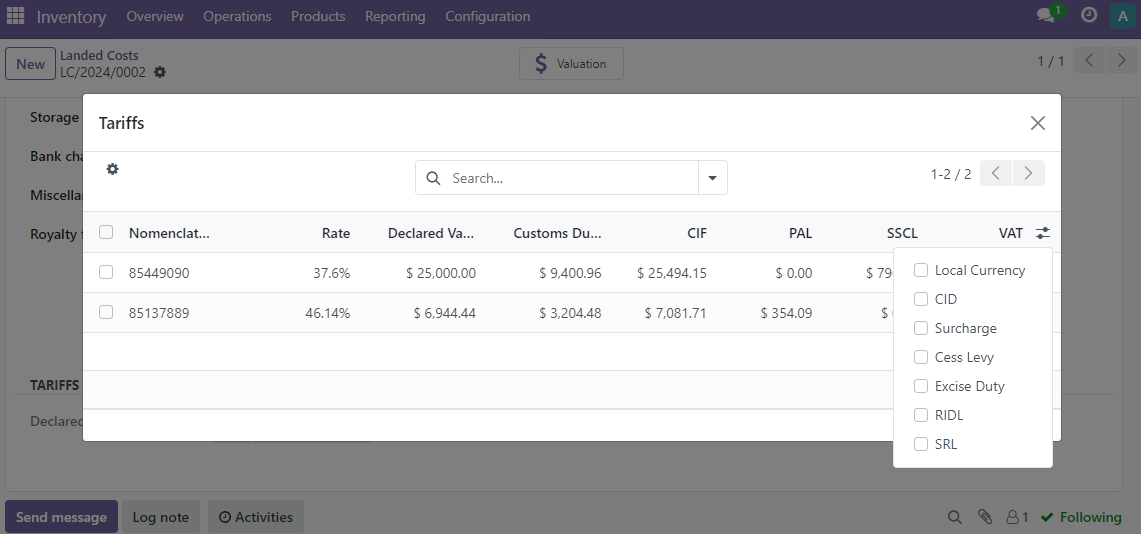
Task: Check the Cess Levy column option
Action: coord(921,357)
